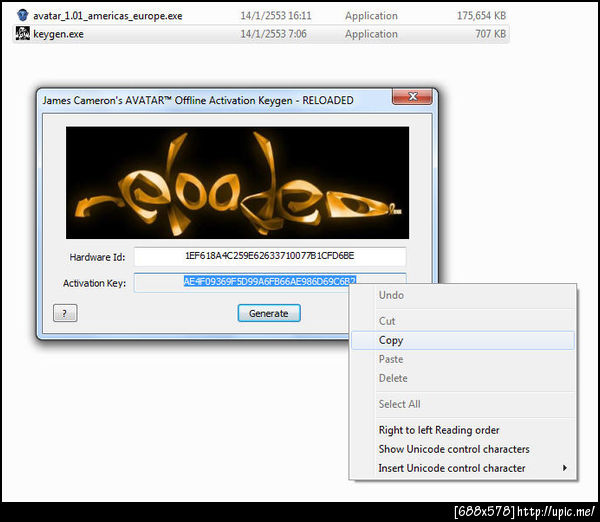The height and width of the screenshot is (522, 600).
Task: Choose Select All in context menu
Action: [x=463, y=404]
